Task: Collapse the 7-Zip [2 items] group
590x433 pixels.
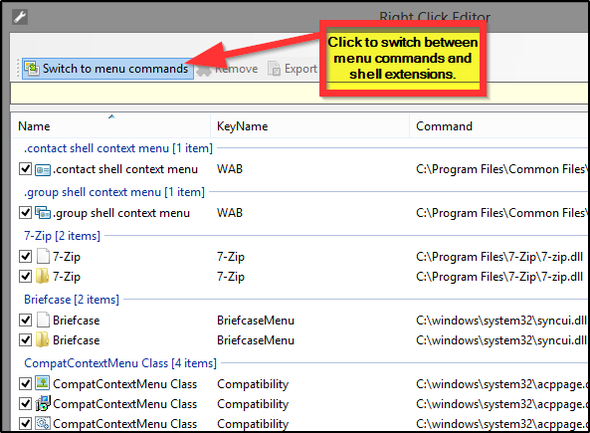Action: coord(62,236)
